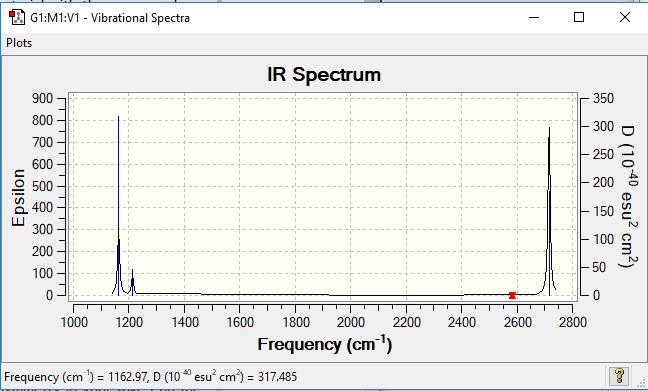648x391 pixels.
Task: Click the small blue peak near 1215
Action: 132,282
